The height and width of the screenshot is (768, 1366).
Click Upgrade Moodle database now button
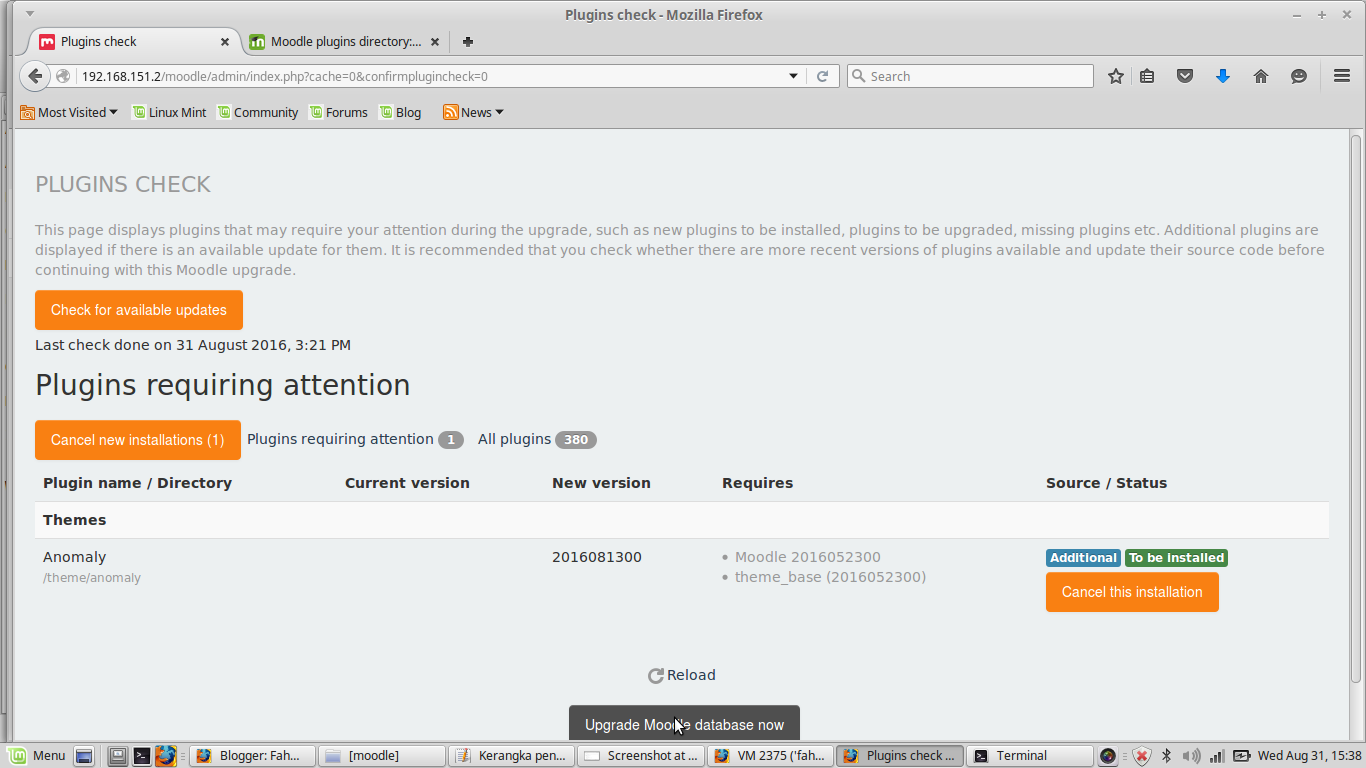click(684, 725)
